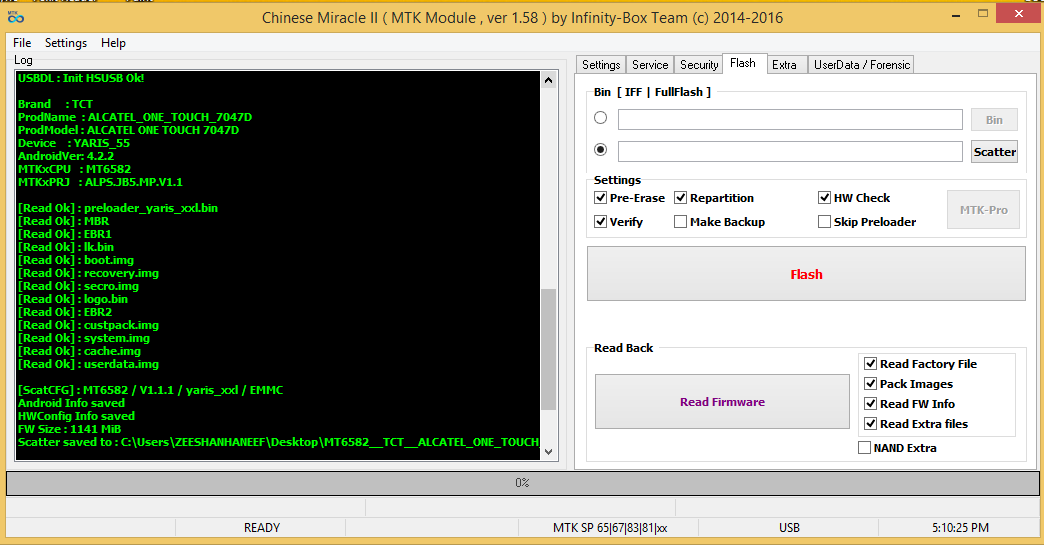
Task: Click the ProdName ALCATEL_ONE_TOUCH_7047D log line
Action: [x=135, y=117]
